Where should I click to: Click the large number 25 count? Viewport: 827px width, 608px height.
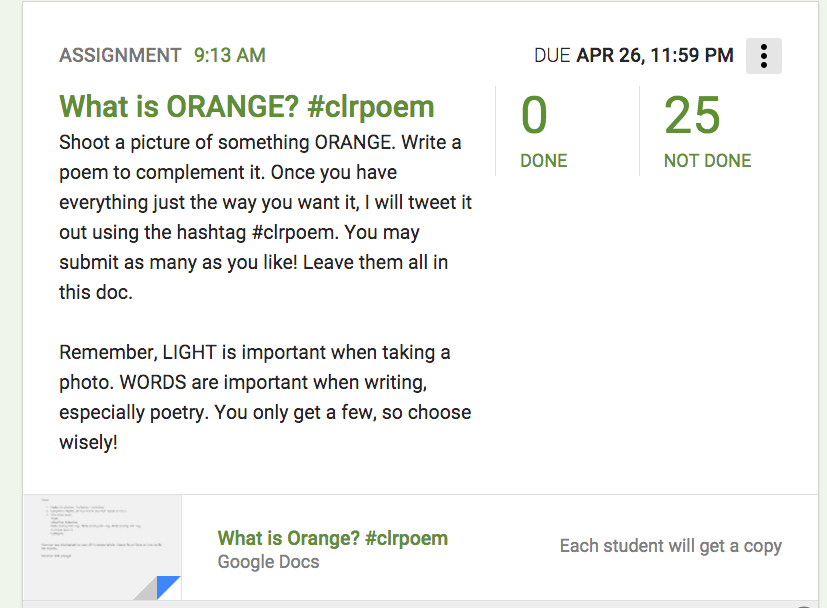(692, 116)
